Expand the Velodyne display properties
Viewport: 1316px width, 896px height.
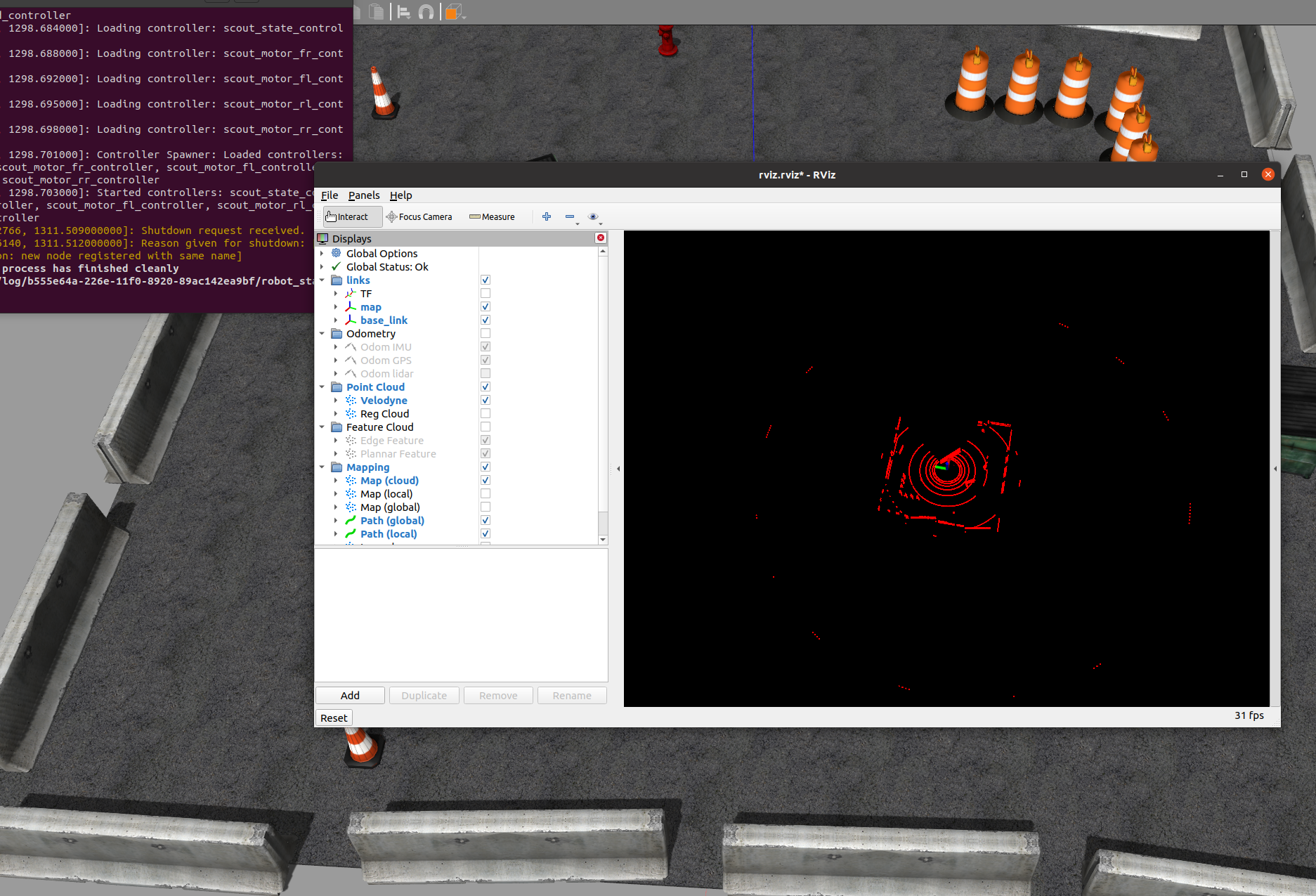click(336, 400)
